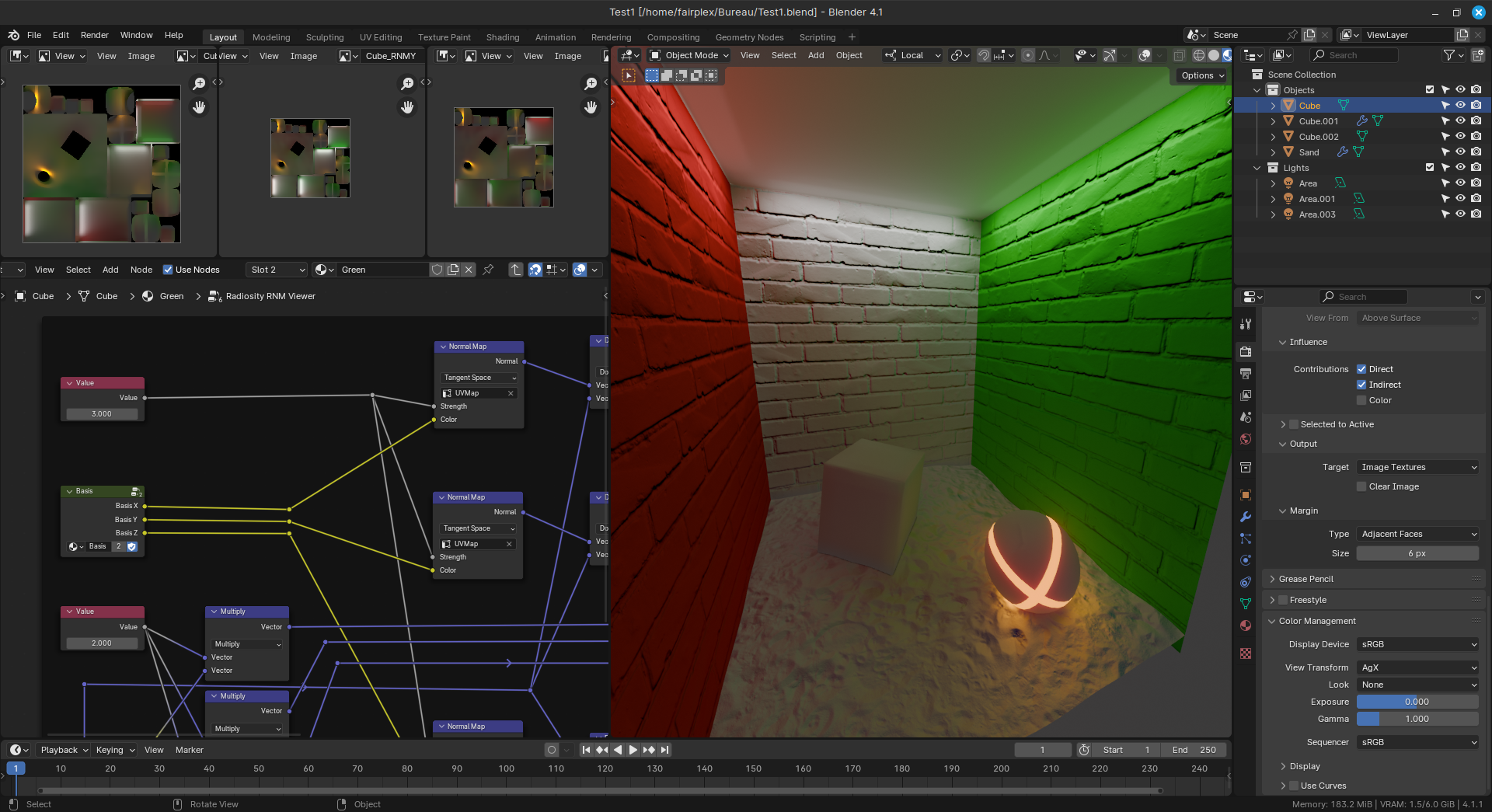Image resolution: width=1492 pixels, height=812 pixels.
Task: Open the Object Mode dropdown
Action: point(688,55)
